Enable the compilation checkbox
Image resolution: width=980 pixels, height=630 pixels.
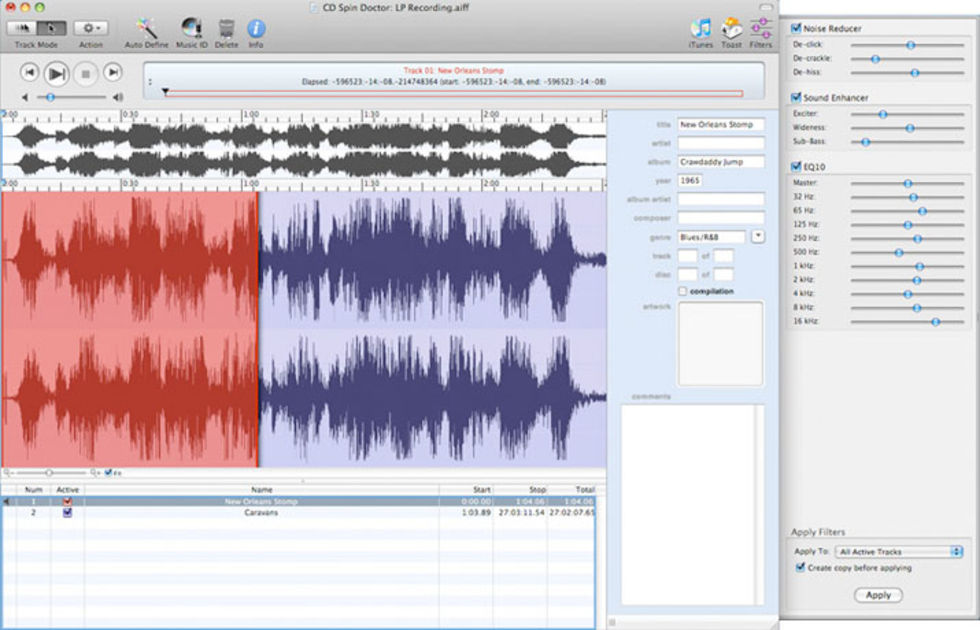click(682, 291)
